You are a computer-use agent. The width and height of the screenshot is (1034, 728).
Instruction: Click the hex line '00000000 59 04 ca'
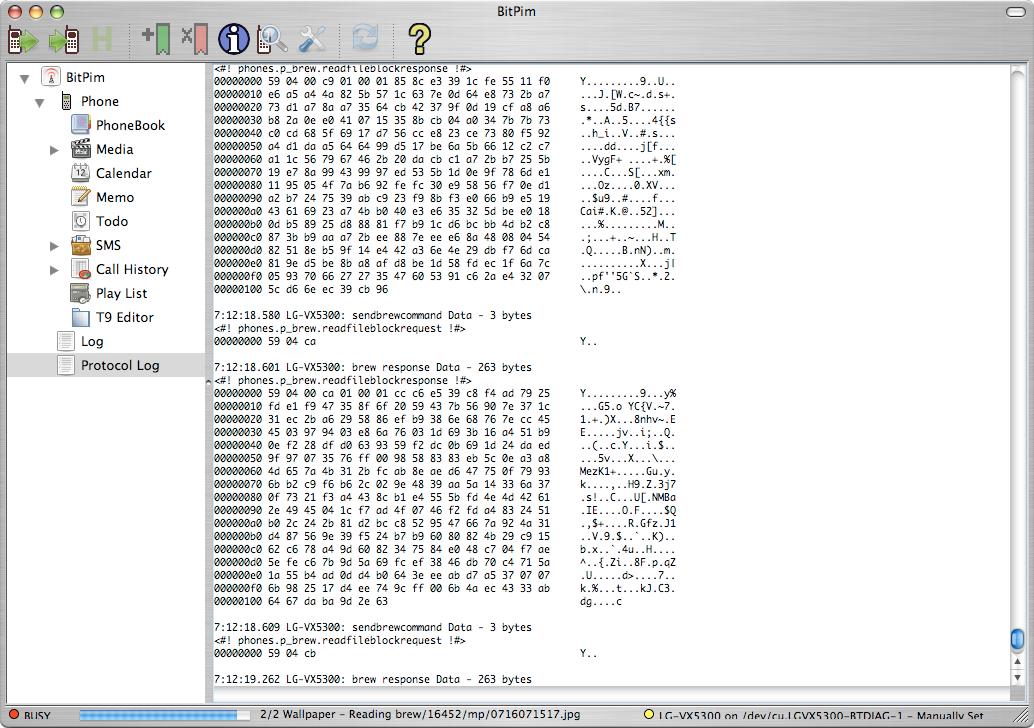264,342
